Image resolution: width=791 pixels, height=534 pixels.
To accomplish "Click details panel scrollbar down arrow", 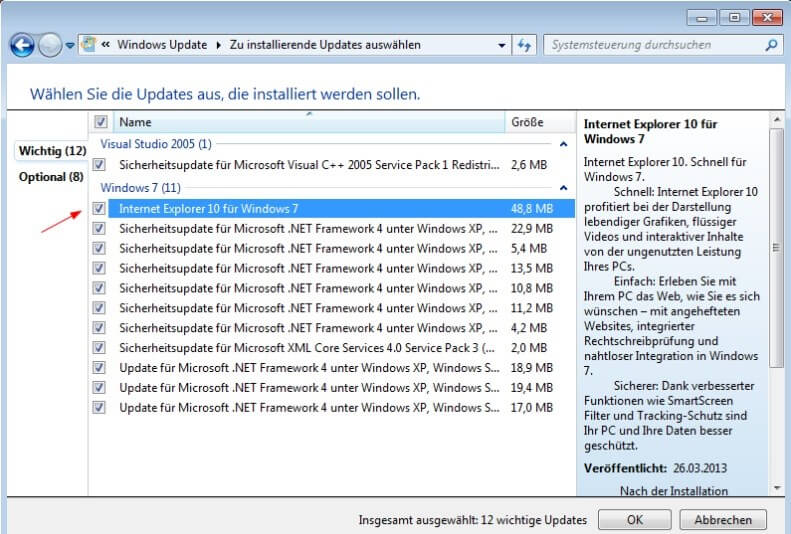I will (x=777, y=488).
